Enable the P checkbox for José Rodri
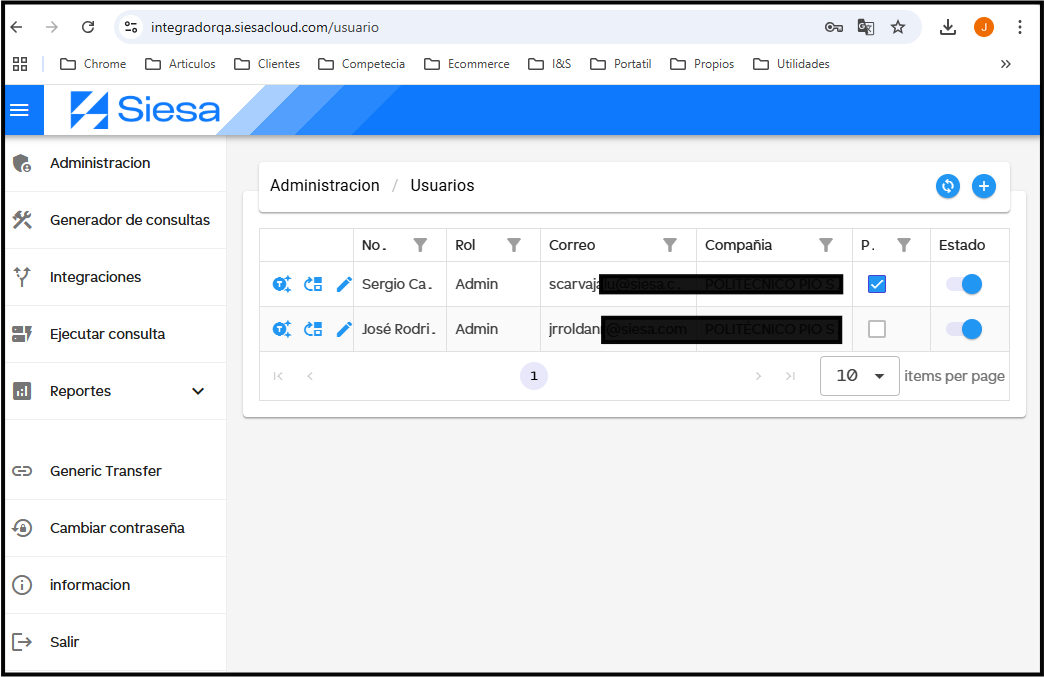1044x677 pixels. (876, 328)
